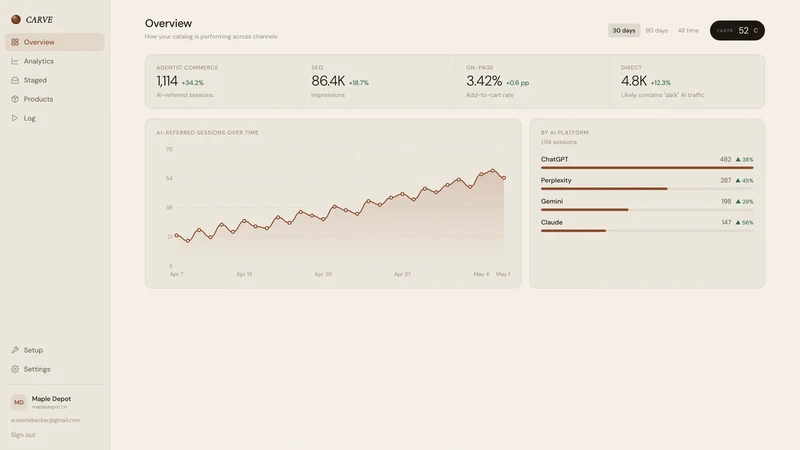Viewport: 800px width, 450px height.
Task: Go to the Staged section label
Action: pos(35,80)
